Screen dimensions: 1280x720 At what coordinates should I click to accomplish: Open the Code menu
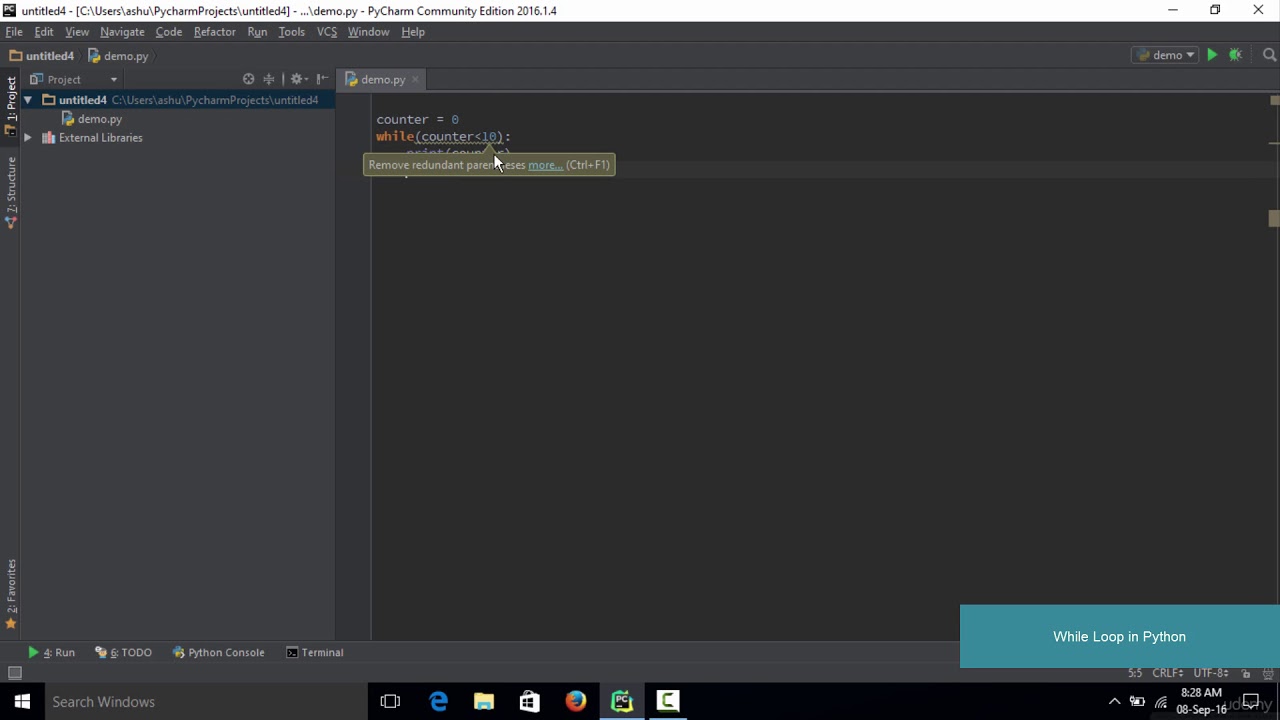[168, 32]
